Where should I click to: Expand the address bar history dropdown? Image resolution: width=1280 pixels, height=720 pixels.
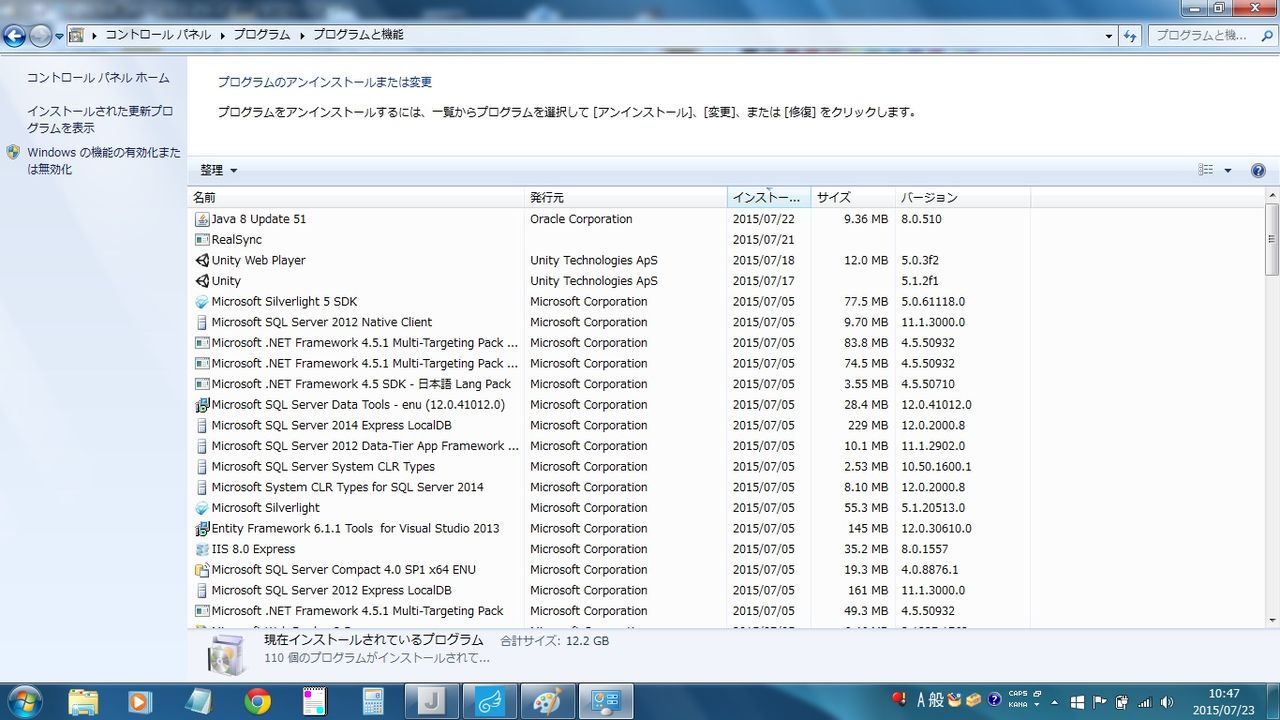click(1109, 35)
